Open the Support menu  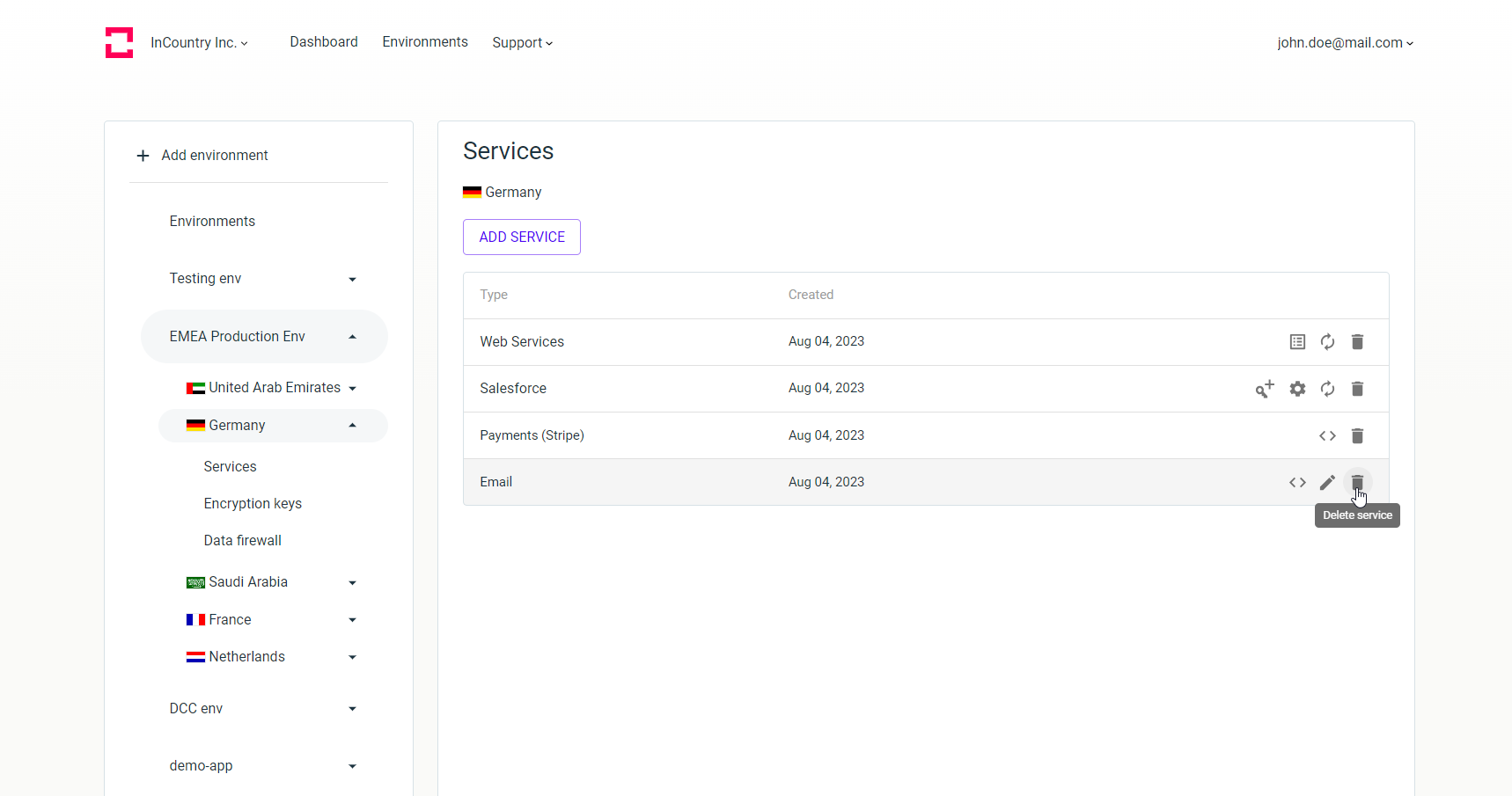[x=522, y=42]
